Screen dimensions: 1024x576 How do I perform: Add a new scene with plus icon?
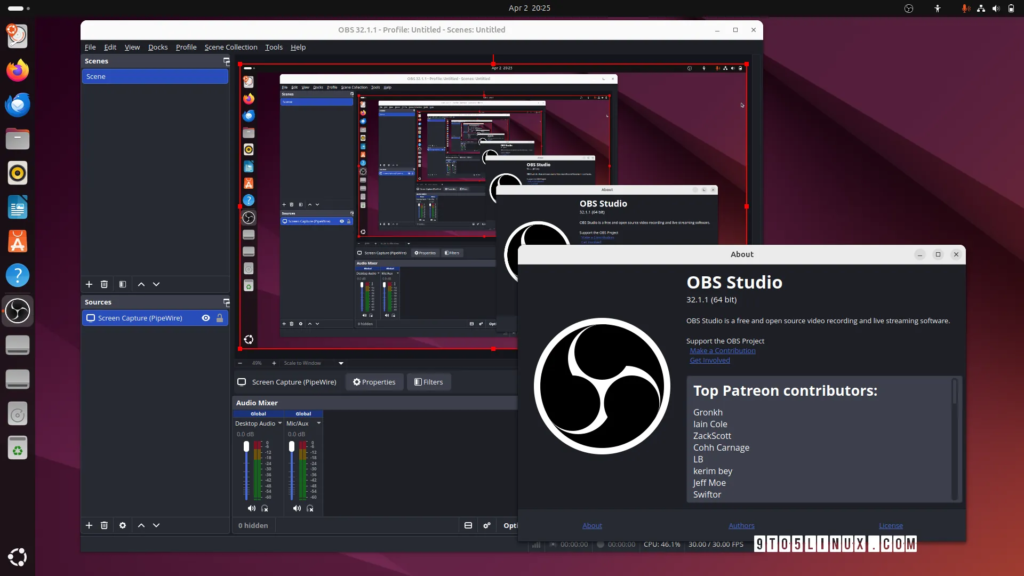(x=89, y=284)
